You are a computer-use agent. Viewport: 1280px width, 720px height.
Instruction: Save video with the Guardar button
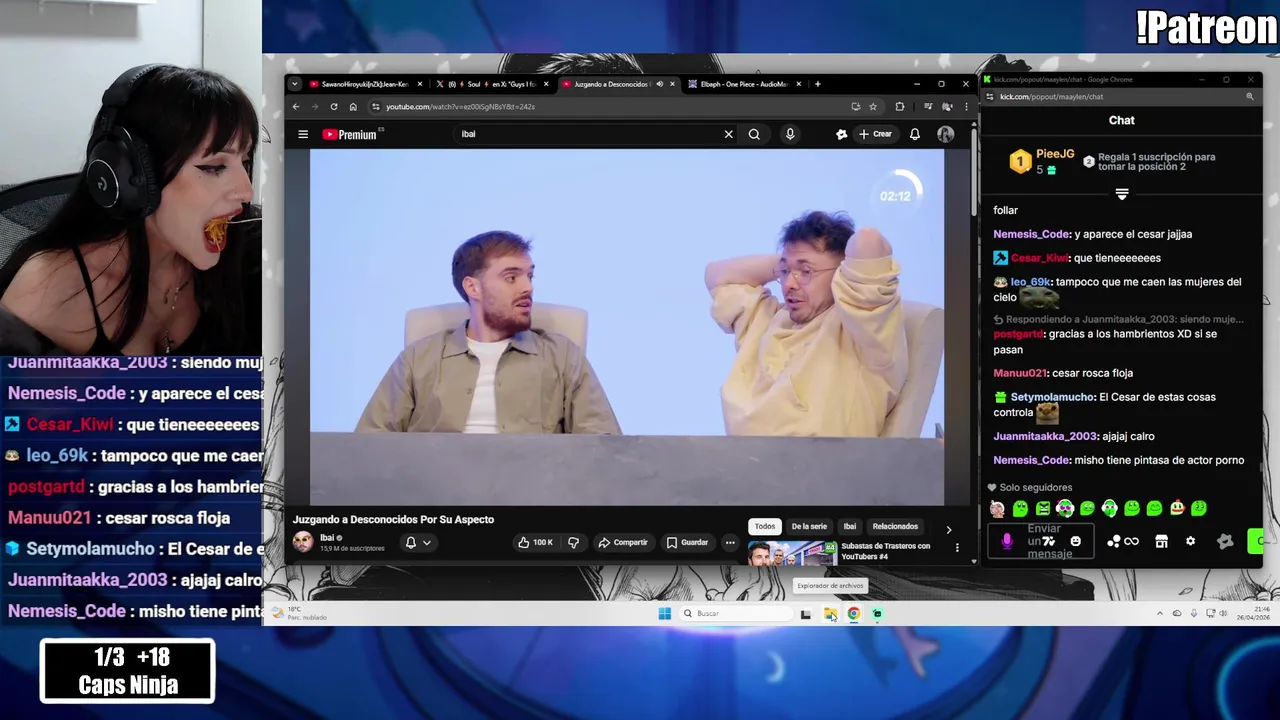coord(688,542)
